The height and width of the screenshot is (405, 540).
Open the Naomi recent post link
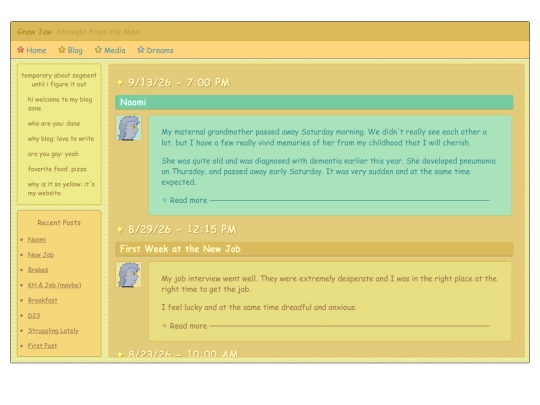(x=37, y=239)
